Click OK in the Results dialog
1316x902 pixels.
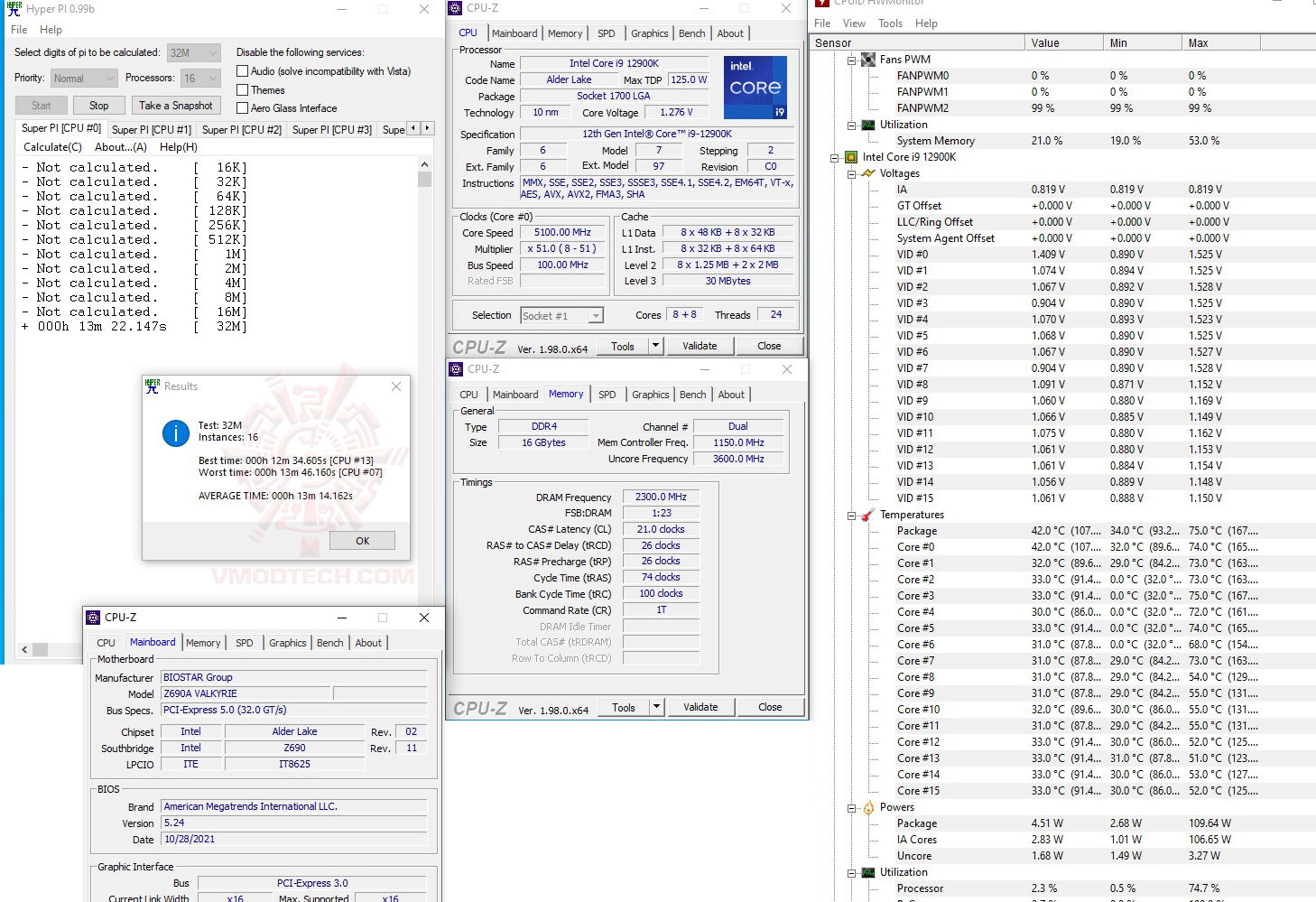pos(363,541)
